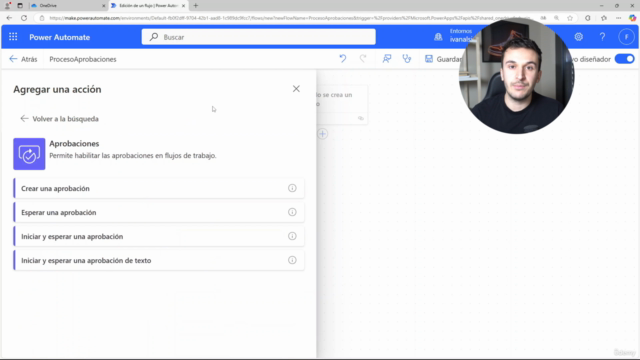
Task: Bookmark this page with star icon
Action: pos(570,18)
